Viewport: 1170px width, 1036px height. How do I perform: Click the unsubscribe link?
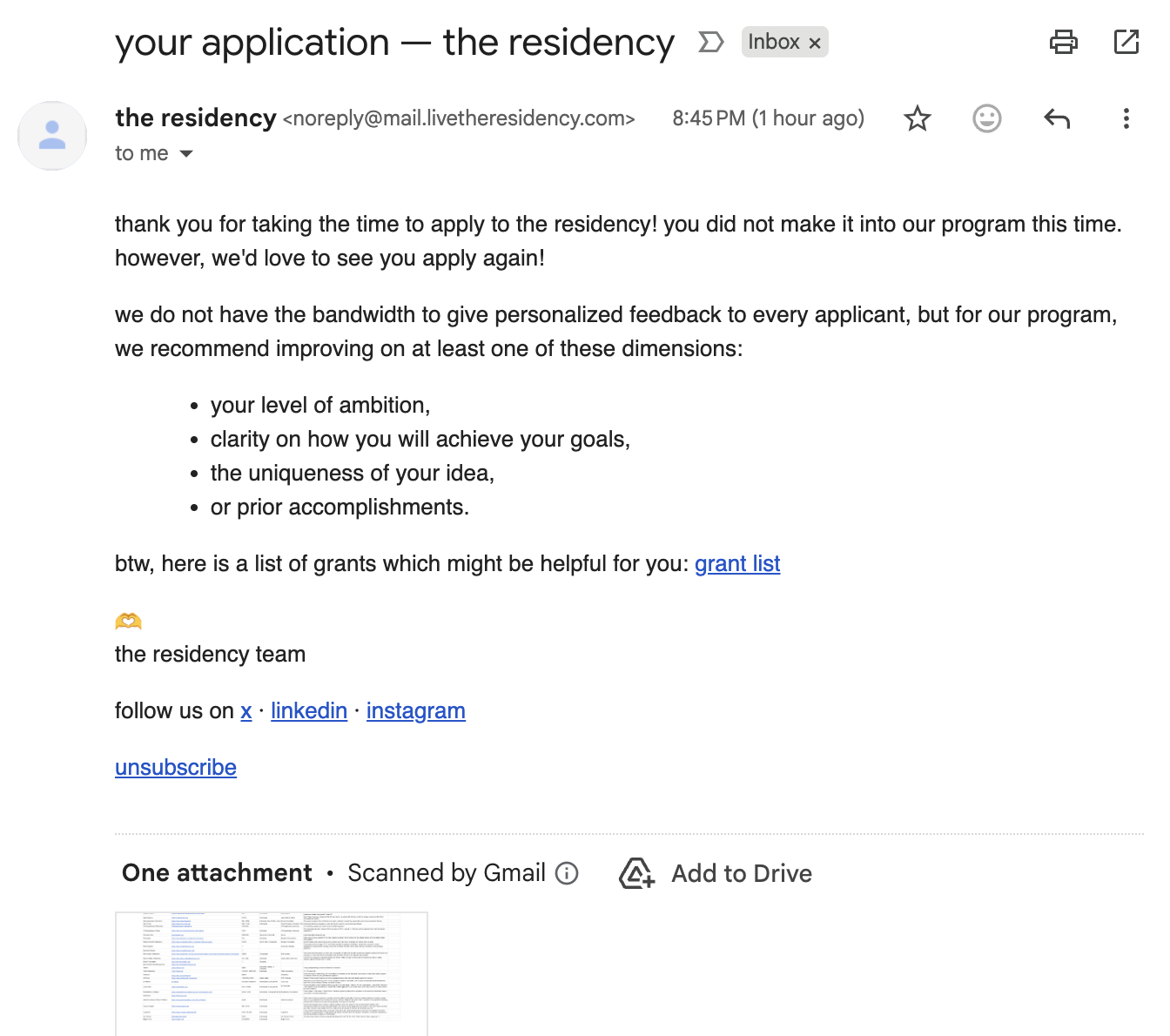coord(176,768)
